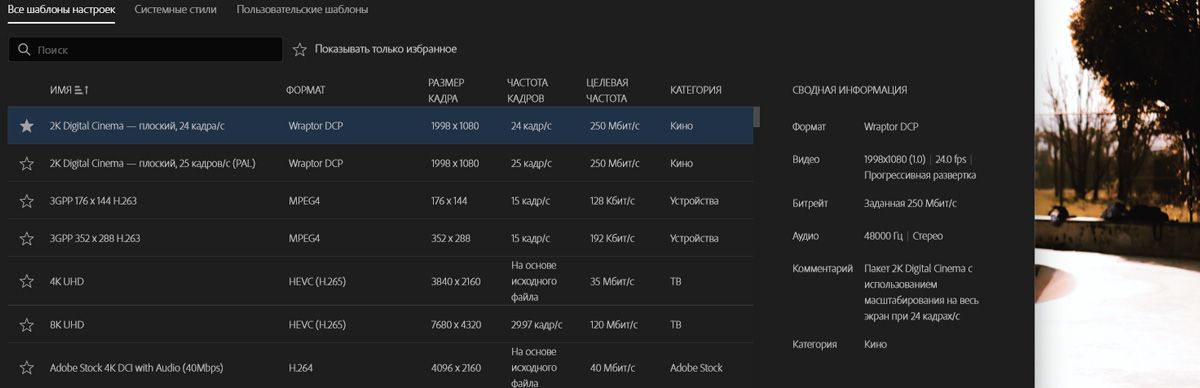
Task: Star the 4K UHD preset
Action: pyautogui.click(x=27, y=282)
